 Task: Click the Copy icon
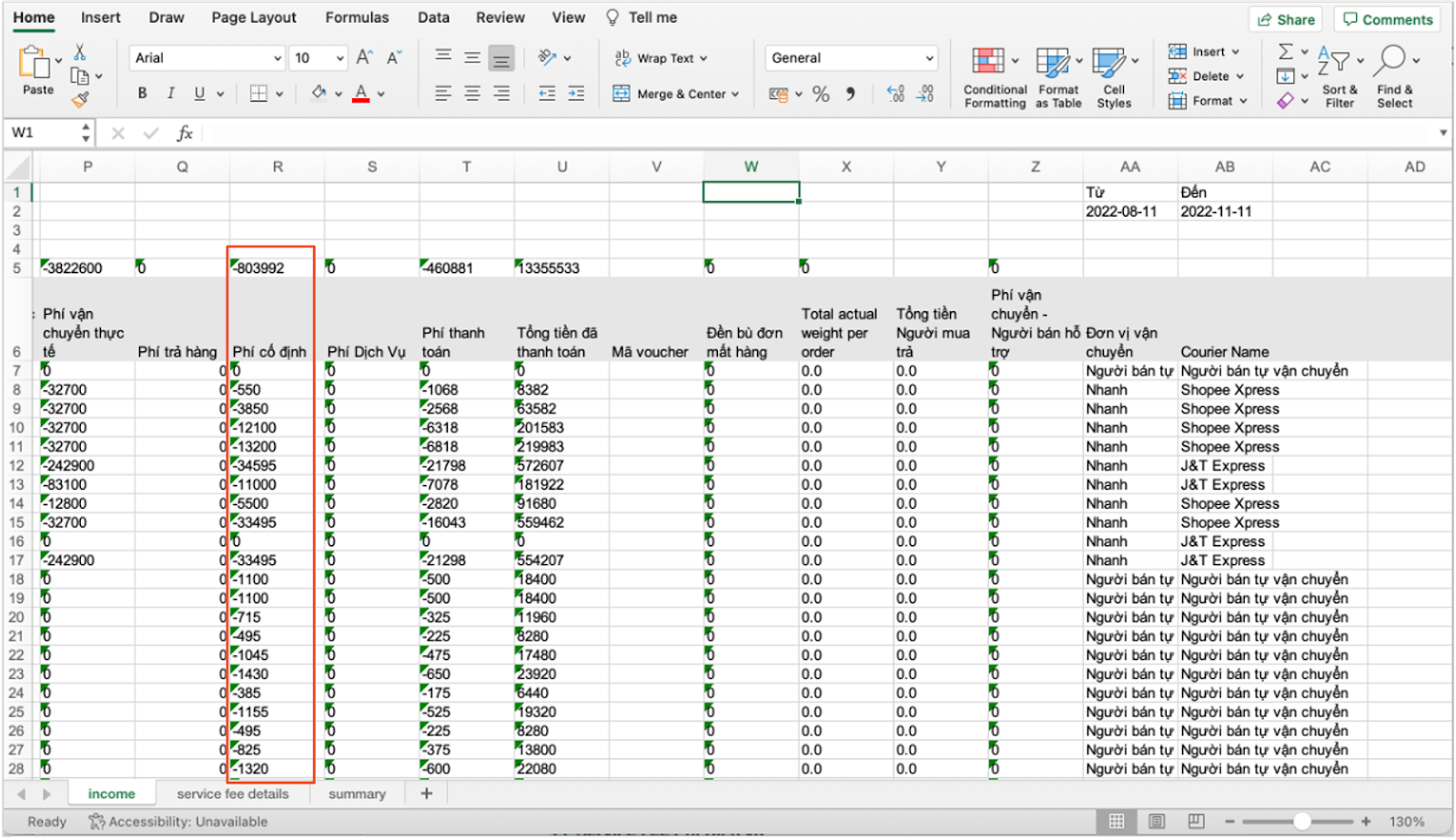(x=80, y=76)
